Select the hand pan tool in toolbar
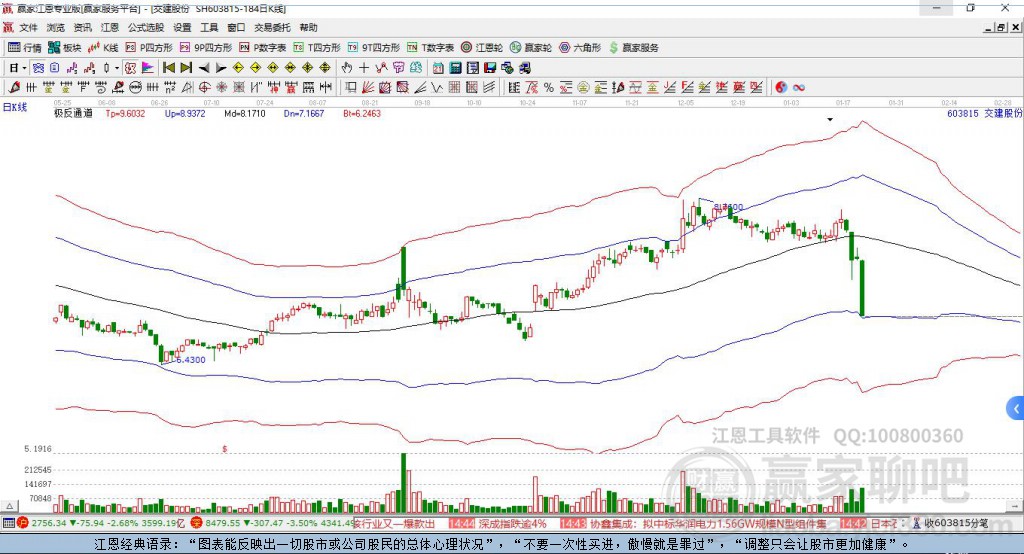The height and width of the screenshot is (554, 1024). coord(346,68)
